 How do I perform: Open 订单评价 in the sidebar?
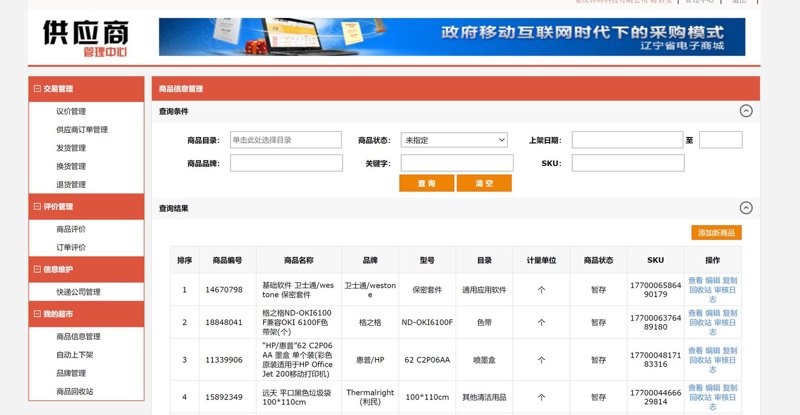[x=71, y=248]
